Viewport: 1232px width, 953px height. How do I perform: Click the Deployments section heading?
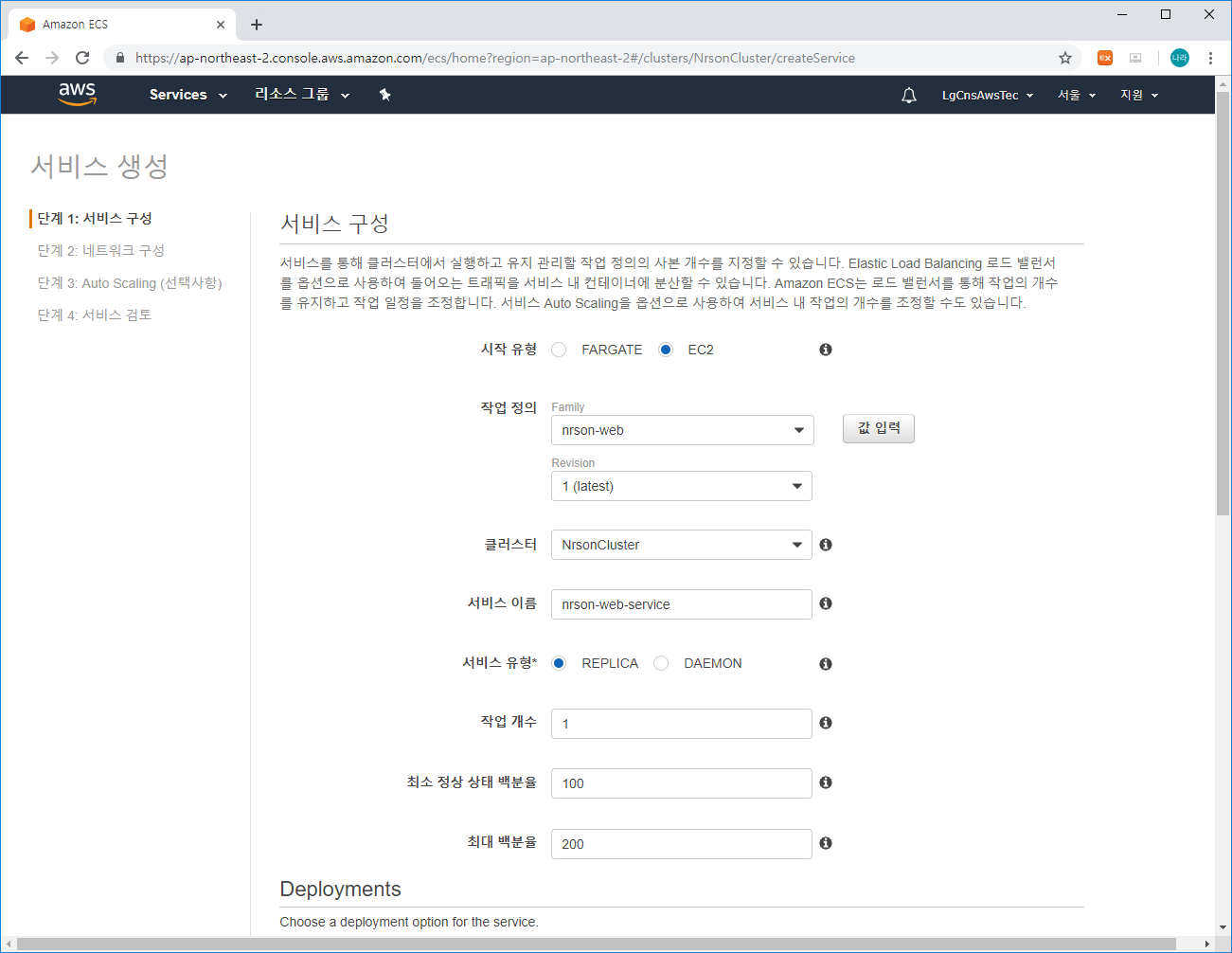point(341,890)
